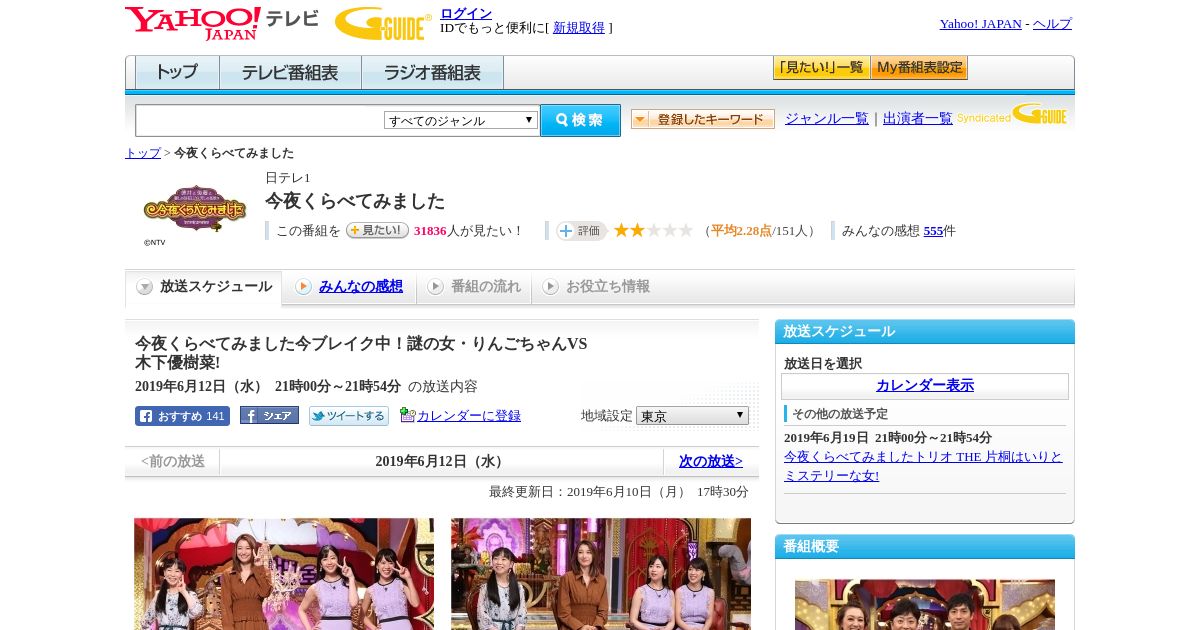Image resolution: width=1200 pixels, height=630 pixels.
Task: Click the カレンダーに登録 calendar icon
Action: coord(407,415)
